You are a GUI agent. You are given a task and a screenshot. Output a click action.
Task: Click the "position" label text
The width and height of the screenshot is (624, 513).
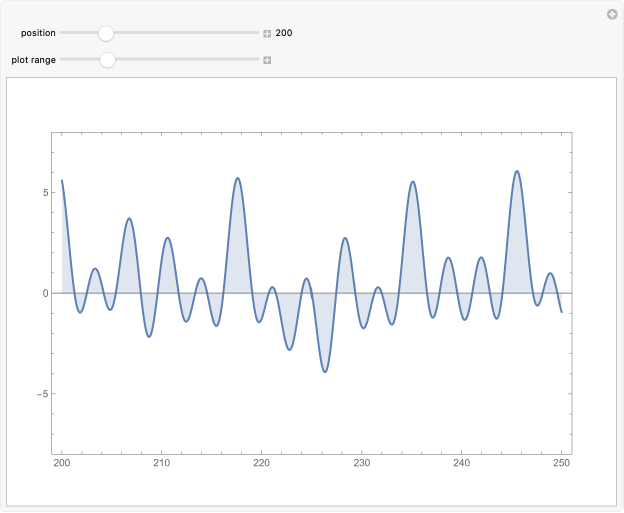(x=38, y=33)
